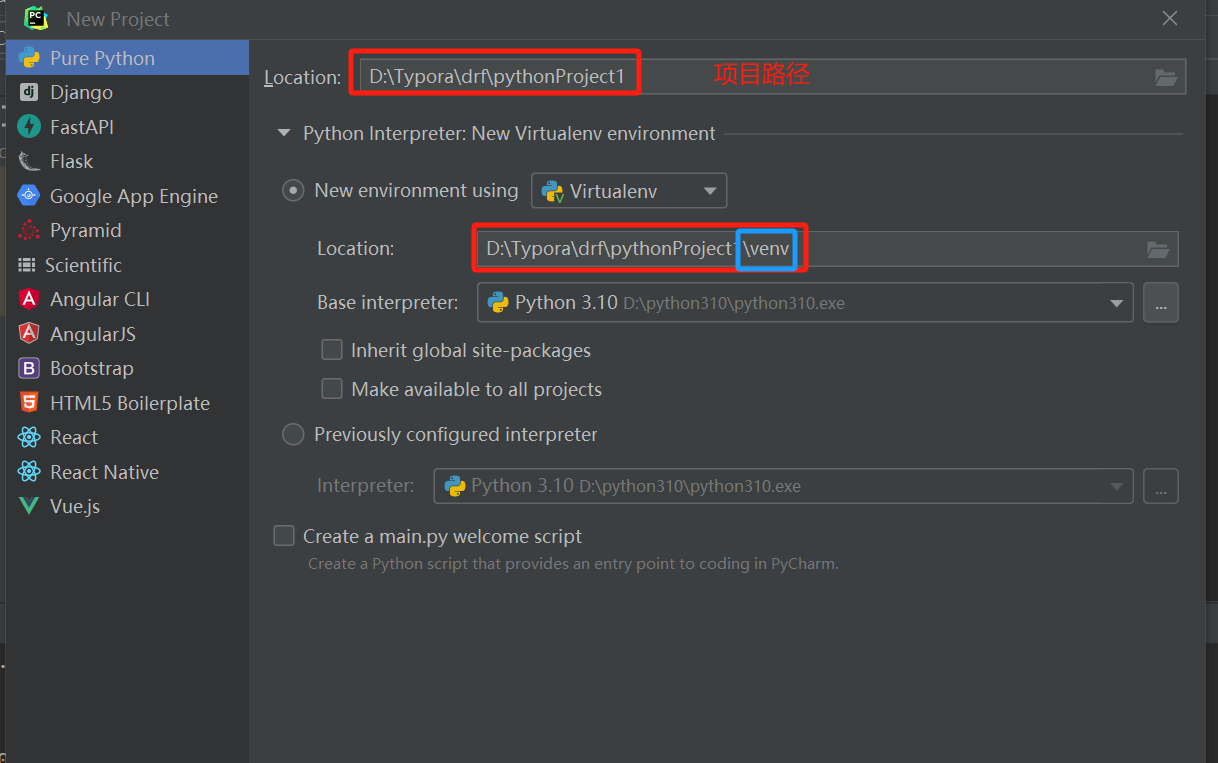Toggle Create a main.py welcome script
Image resolution: width=1218 pixels, height=763 pixels.
point(284,536)
